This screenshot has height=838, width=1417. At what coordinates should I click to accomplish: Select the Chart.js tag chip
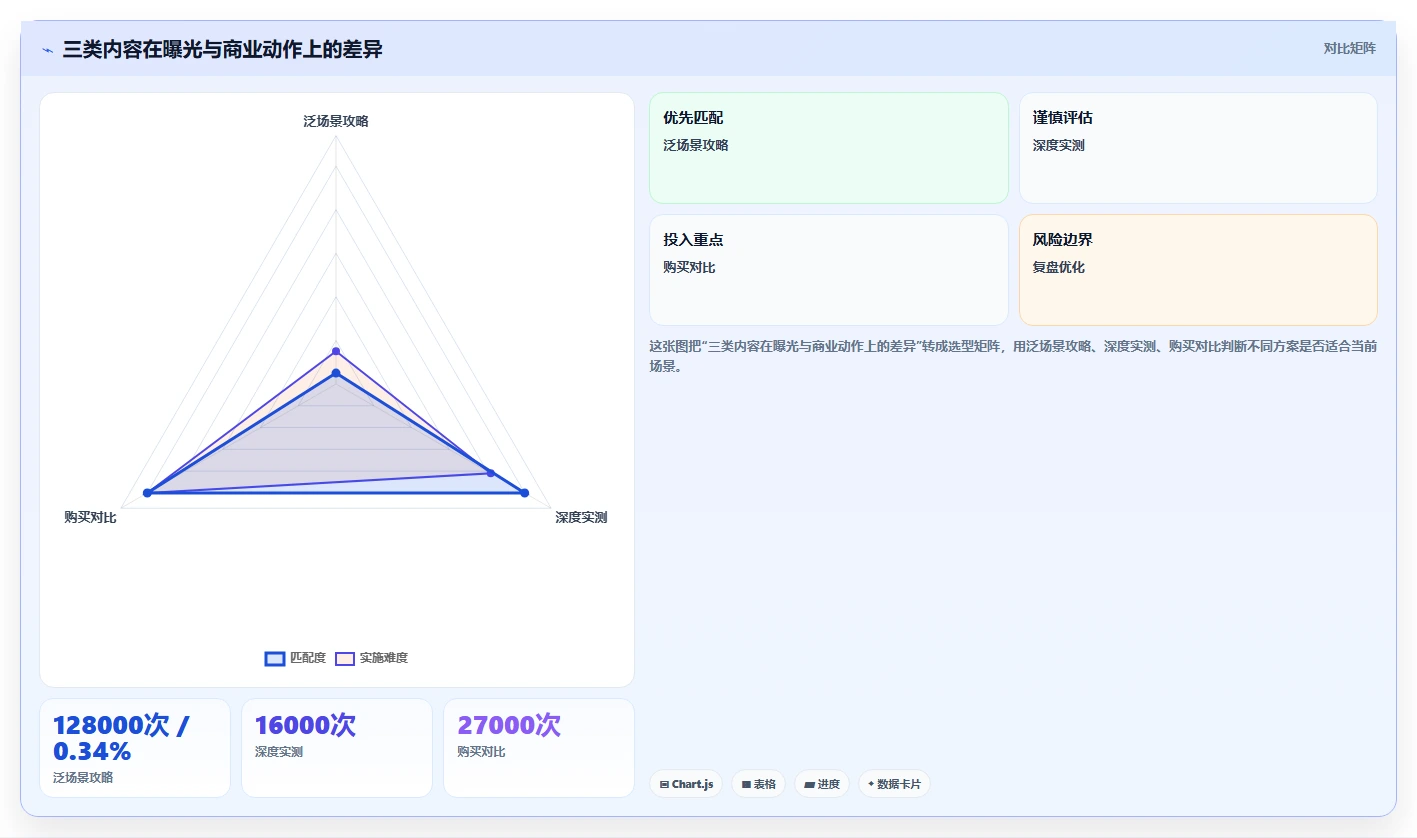(686, 784)
